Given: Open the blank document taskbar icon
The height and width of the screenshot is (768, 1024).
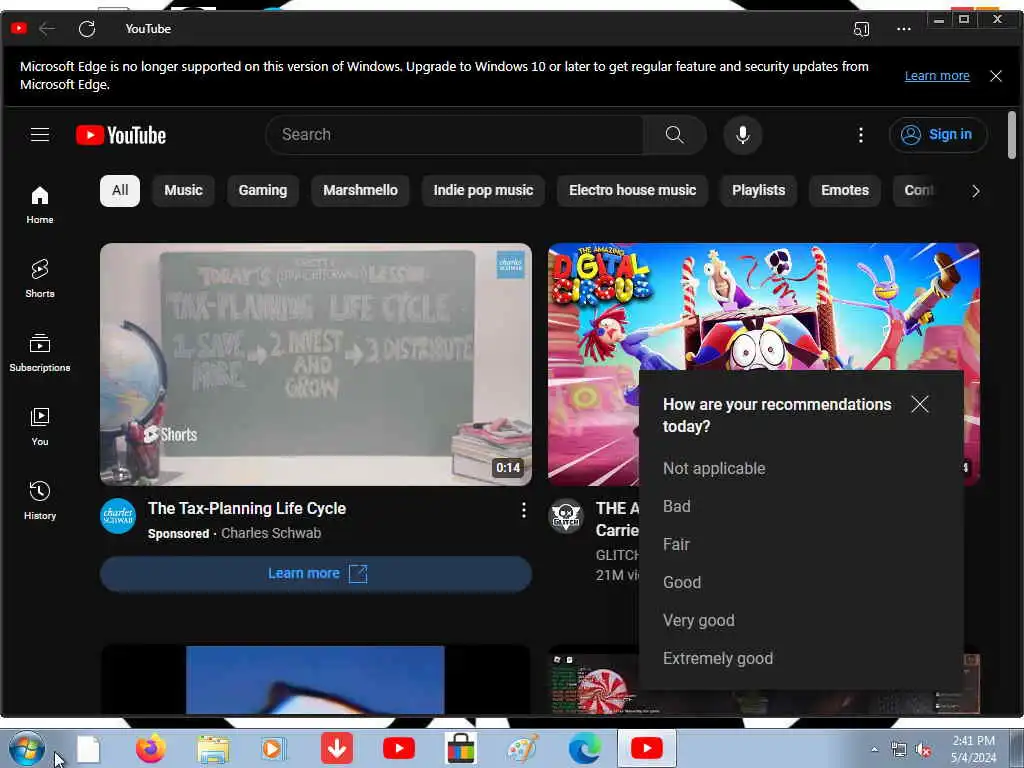Looking at the screenshot, I should coord(88,749).
